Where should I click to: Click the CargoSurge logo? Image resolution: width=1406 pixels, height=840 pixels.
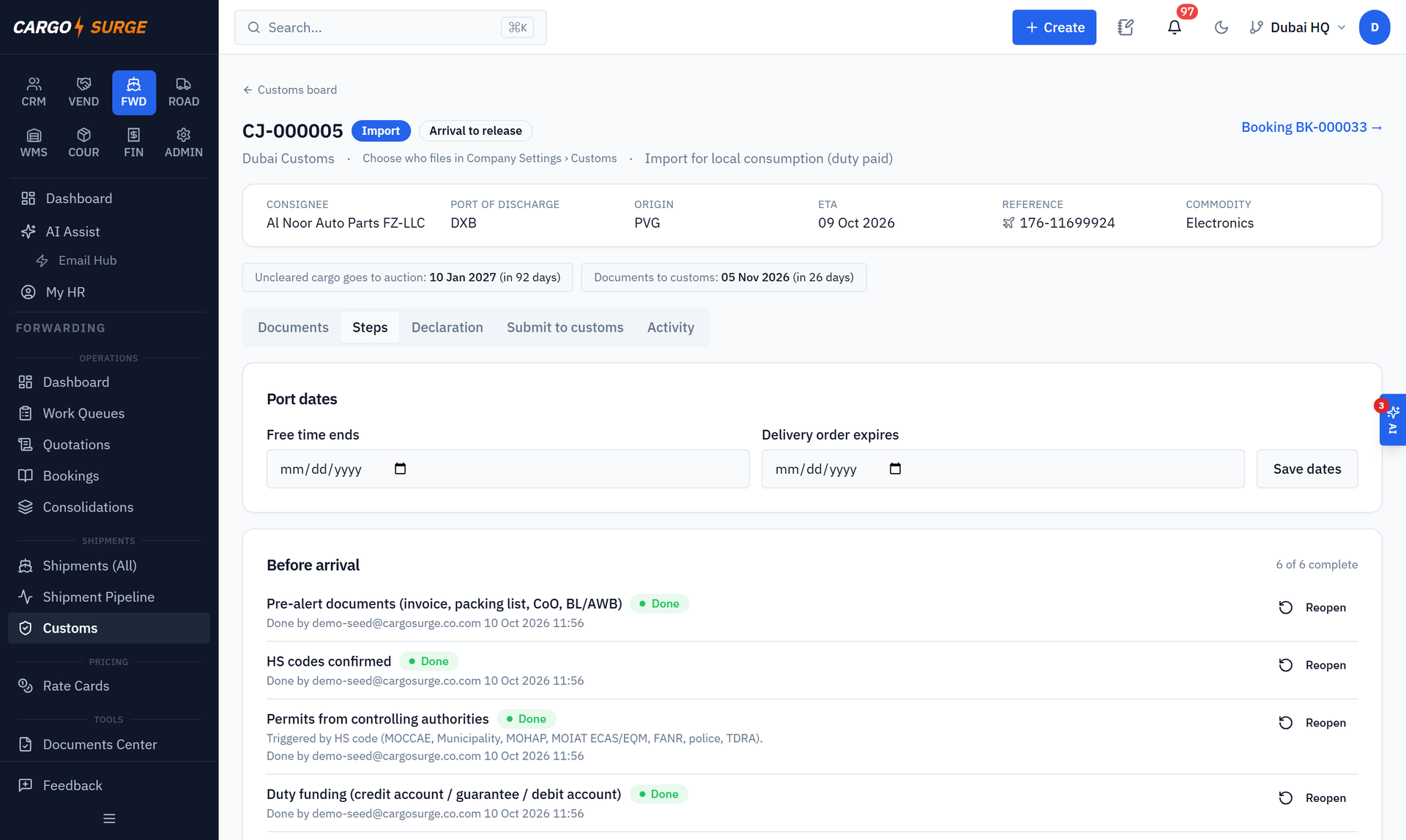tap(81, 27)
